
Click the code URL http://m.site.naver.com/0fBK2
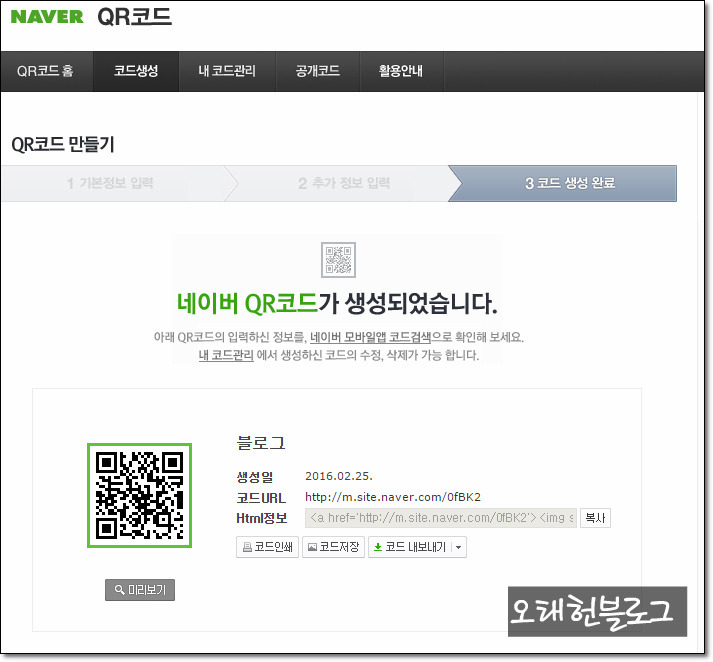point(393,497)
